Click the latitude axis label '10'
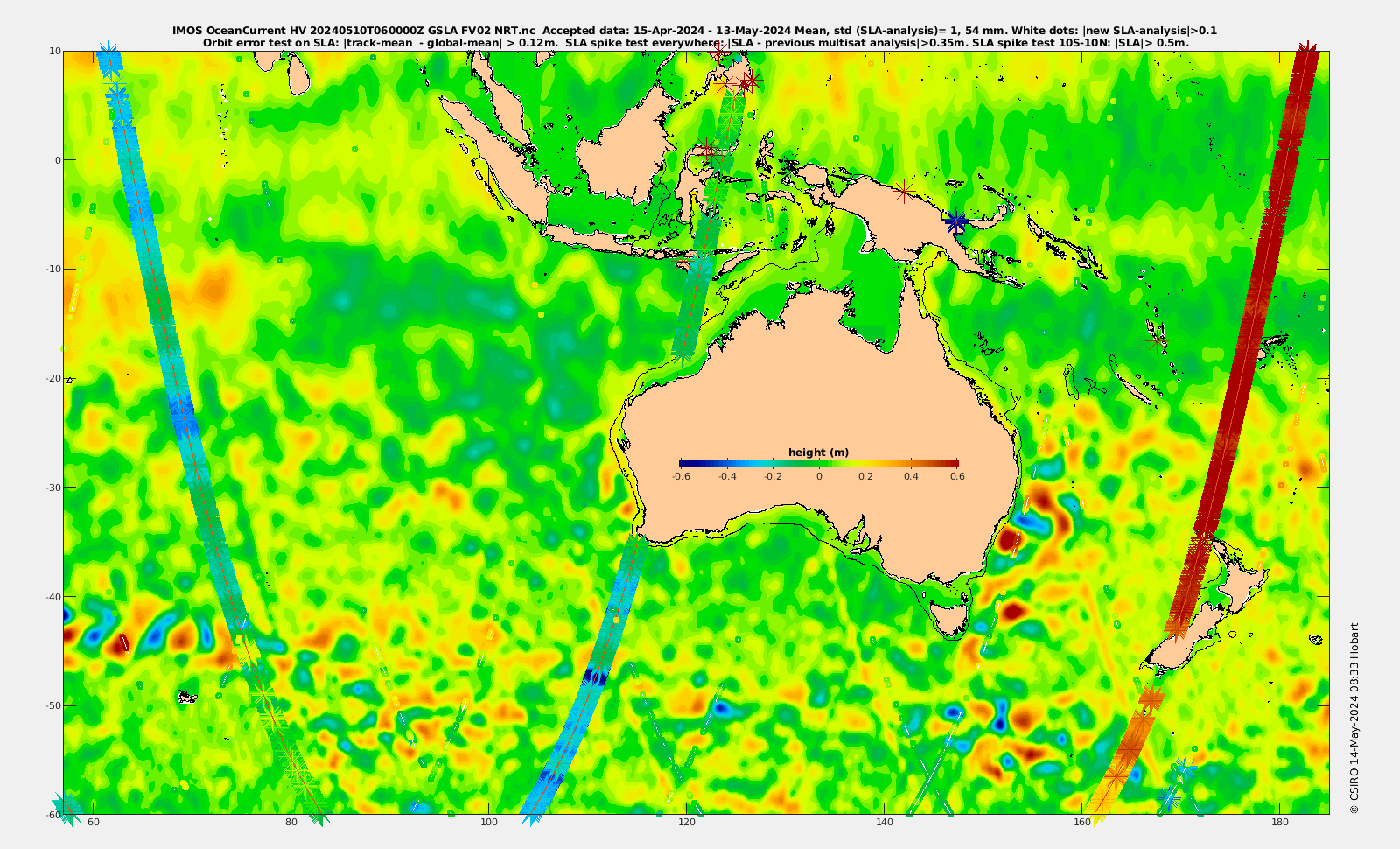1400x849 pixels. pyautogui.click(x=55, y=52)
